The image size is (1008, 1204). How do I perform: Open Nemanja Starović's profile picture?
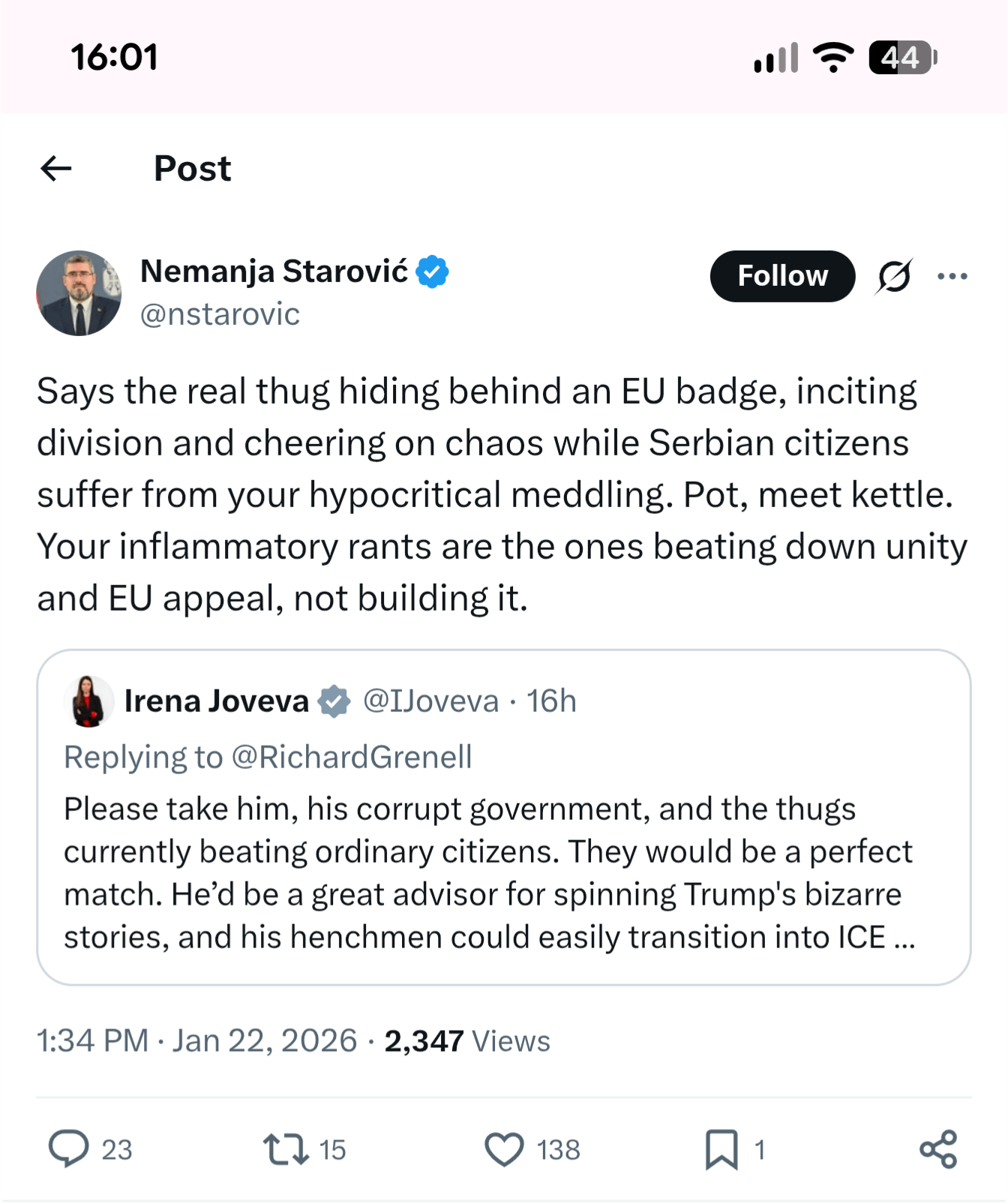79,293
